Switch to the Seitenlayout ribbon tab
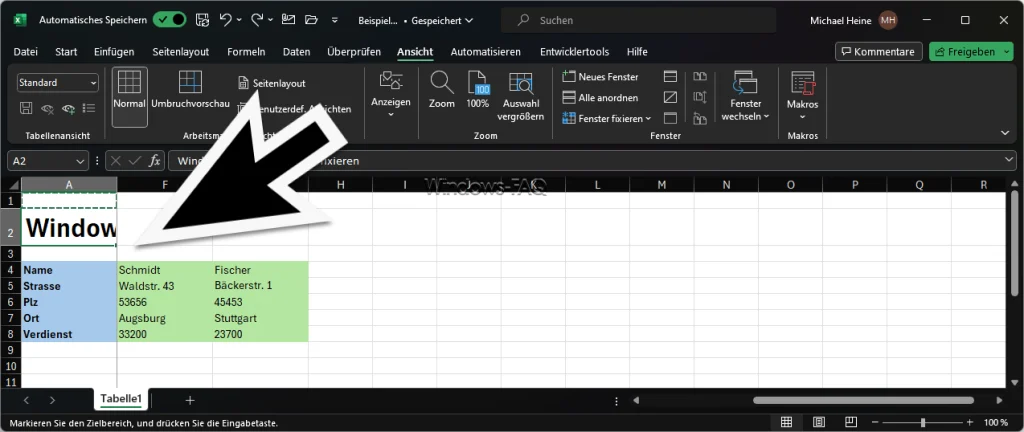Screen dimensions: 1024x432 pos(181,52)
